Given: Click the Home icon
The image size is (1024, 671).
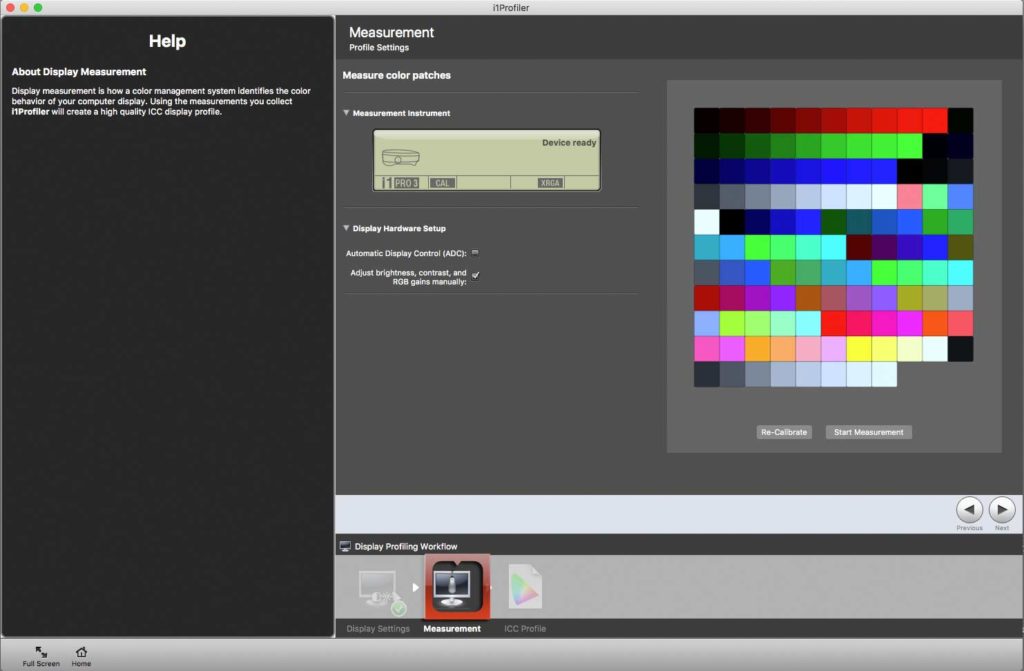Looking at the screenshot, I should 81,652.
